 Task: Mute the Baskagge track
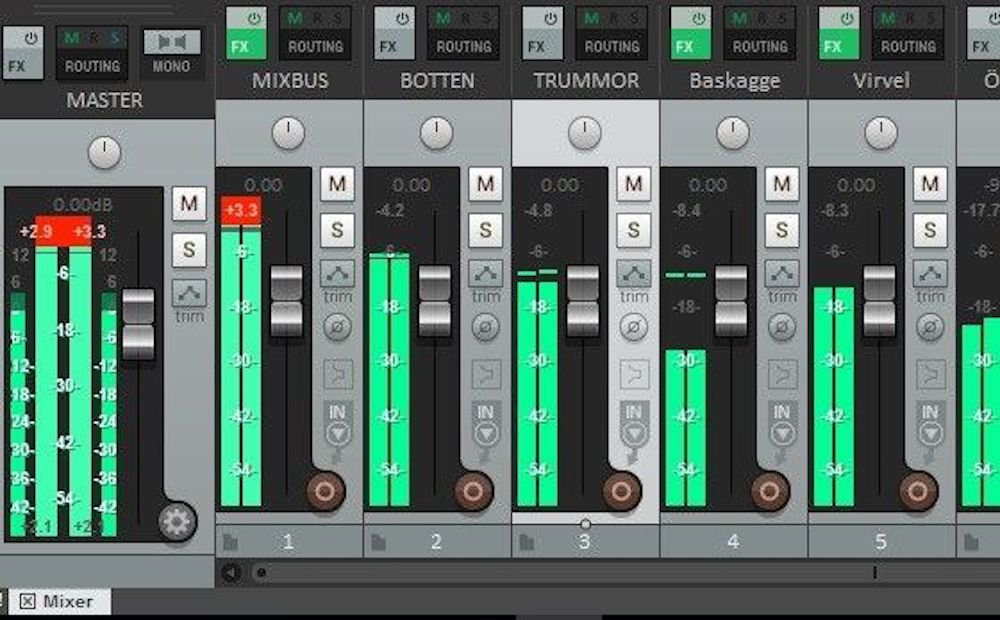[x=781, y=184]
